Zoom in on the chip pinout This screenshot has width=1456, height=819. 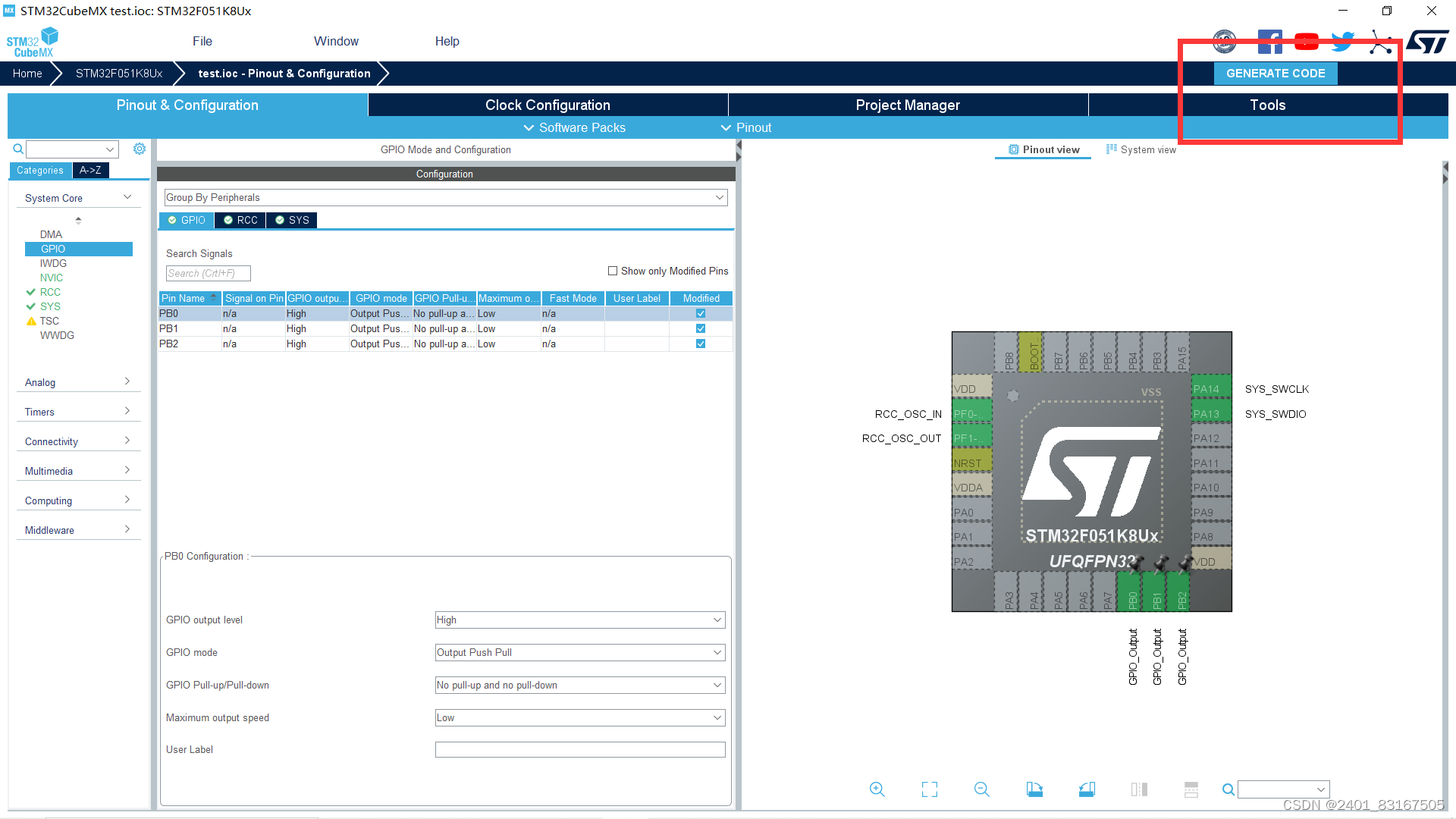(x=877, y=789)
